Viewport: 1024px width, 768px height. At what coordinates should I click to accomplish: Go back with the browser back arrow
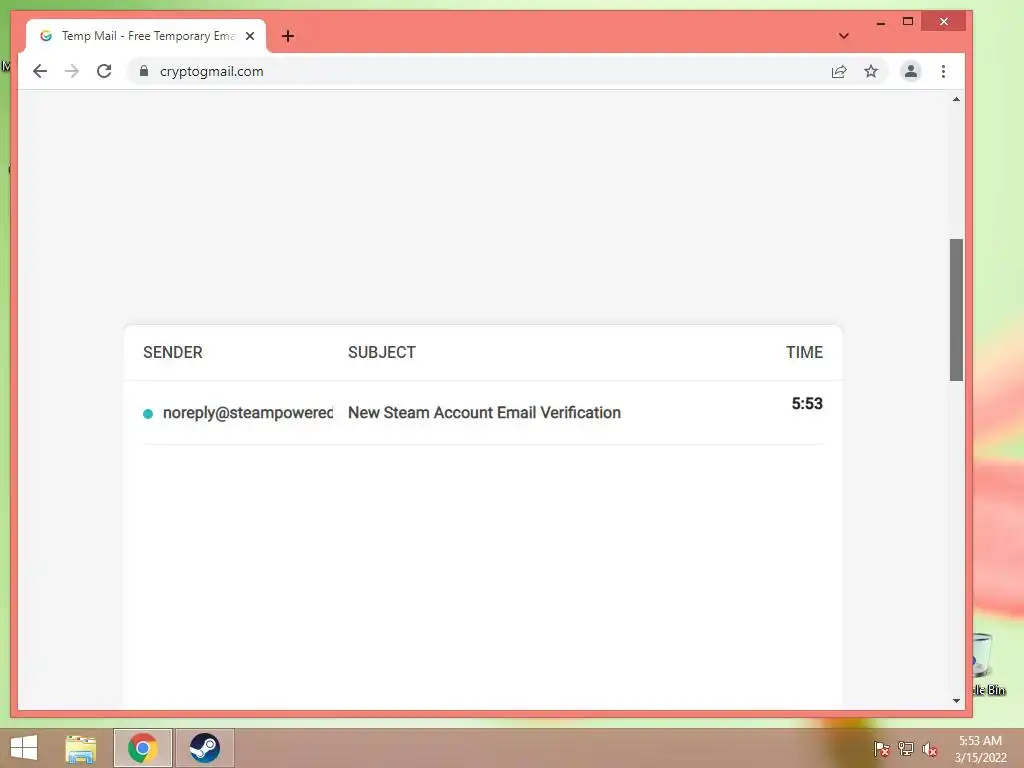click(x=40, y=71)
